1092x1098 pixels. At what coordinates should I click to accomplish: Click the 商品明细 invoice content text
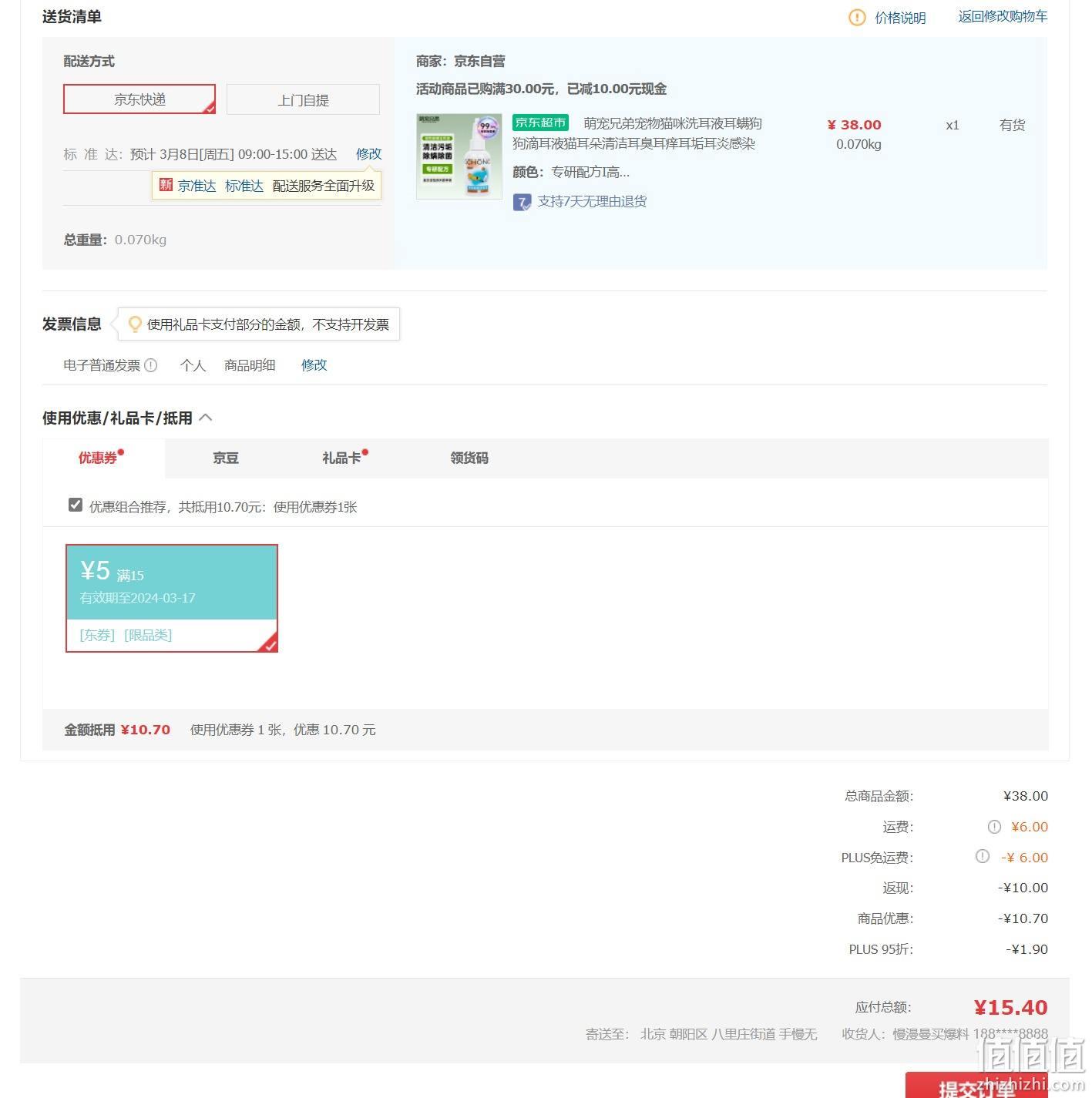pos(250,365)
